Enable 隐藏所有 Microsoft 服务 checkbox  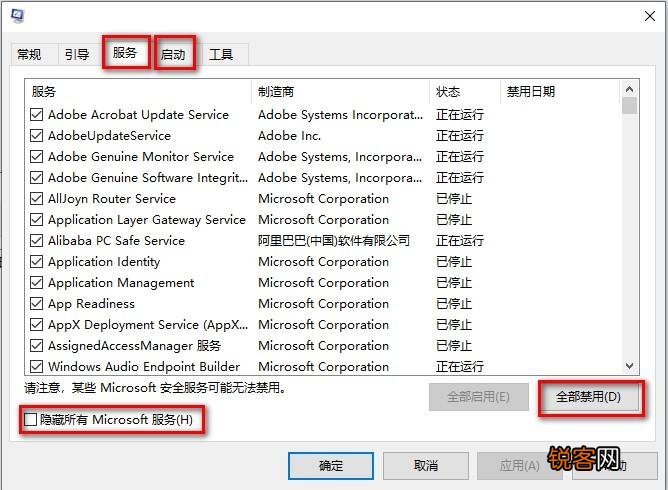click(x=30, y=420)
